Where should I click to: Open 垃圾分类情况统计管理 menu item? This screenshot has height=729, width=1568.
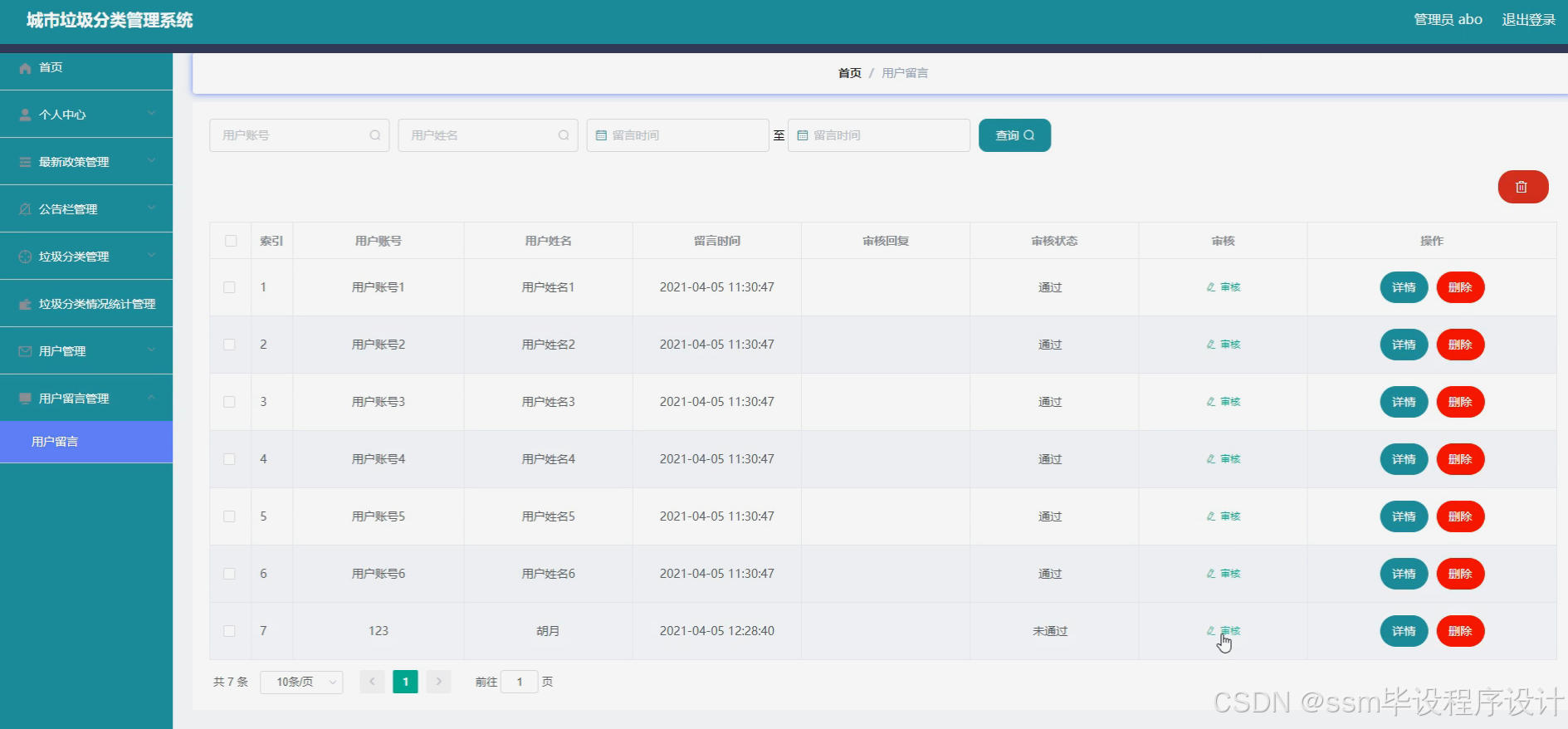coord(86,304)
